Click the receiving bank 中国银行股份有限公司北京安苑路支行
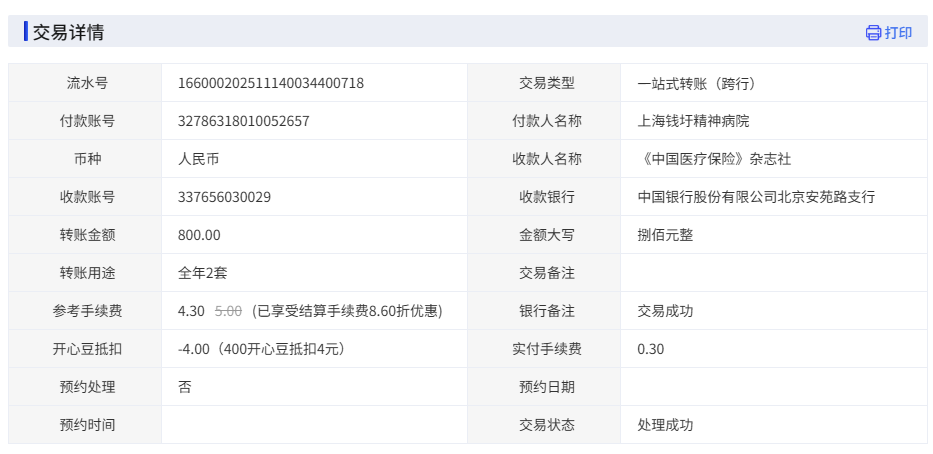933x454 pixels. point(756,197)
